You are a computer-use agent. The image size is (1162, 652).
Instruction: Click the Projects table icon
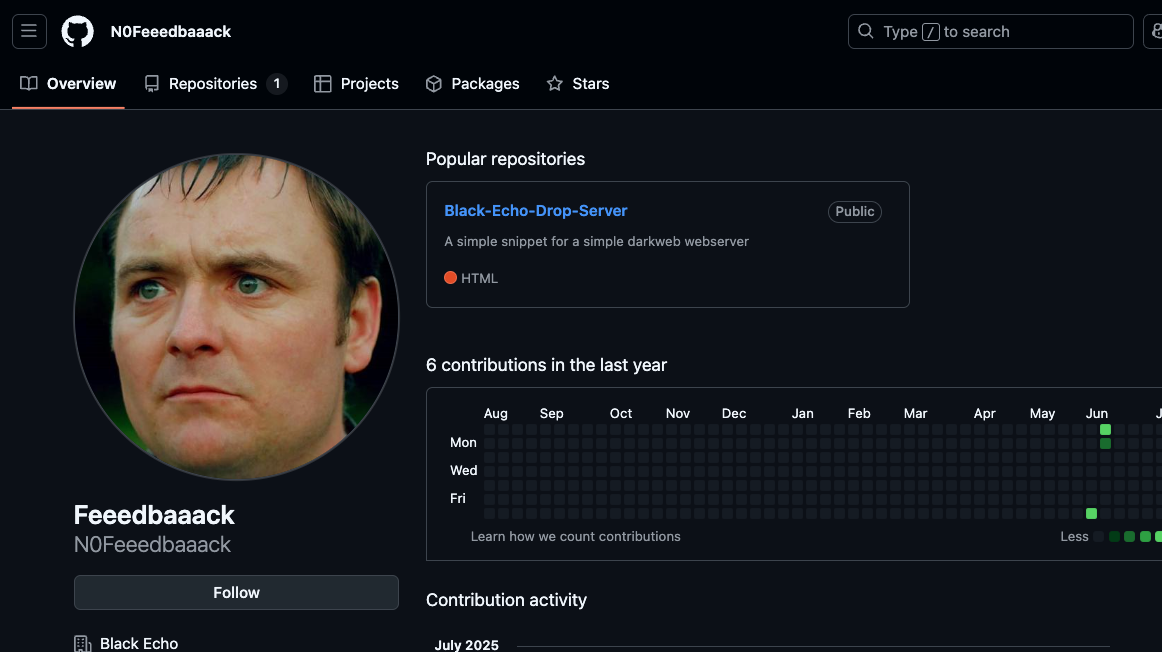(322, 84)
